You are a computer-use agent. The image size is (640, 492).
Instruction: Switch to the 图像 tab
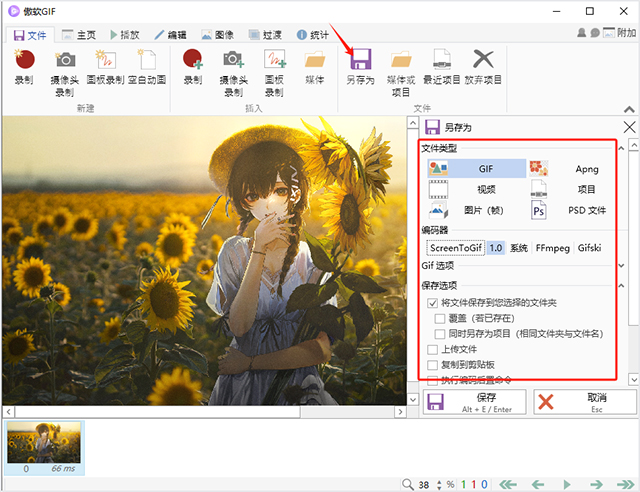(218, 35)
